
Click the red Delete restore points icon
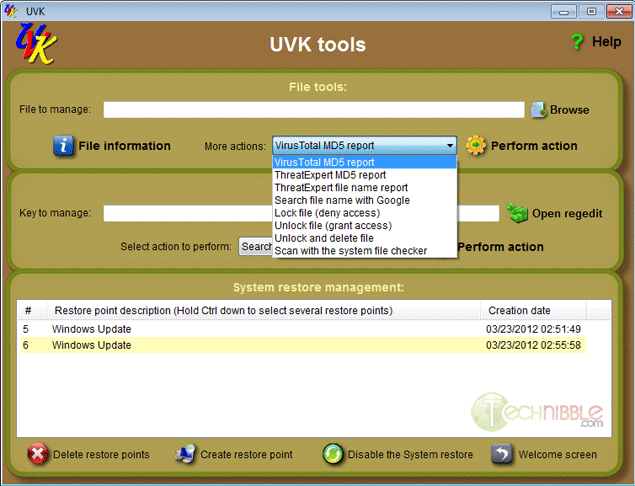pyautogui.click(x=38, y=454)
